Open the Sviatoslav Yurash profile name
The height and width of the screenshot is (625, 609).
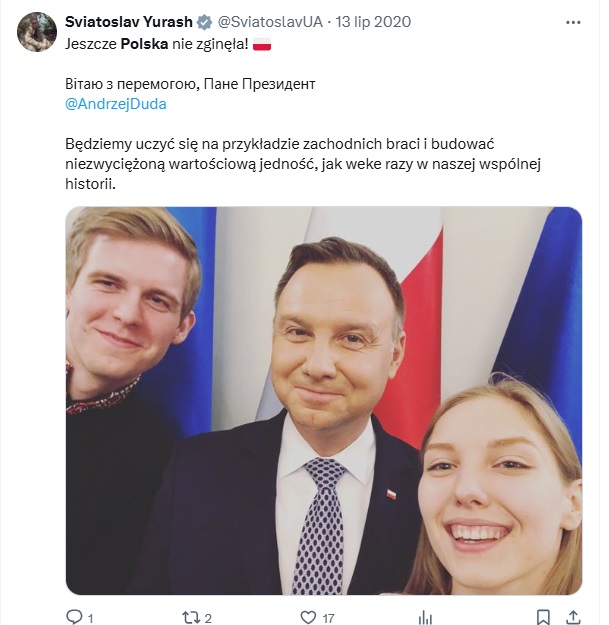coord(129,22)
